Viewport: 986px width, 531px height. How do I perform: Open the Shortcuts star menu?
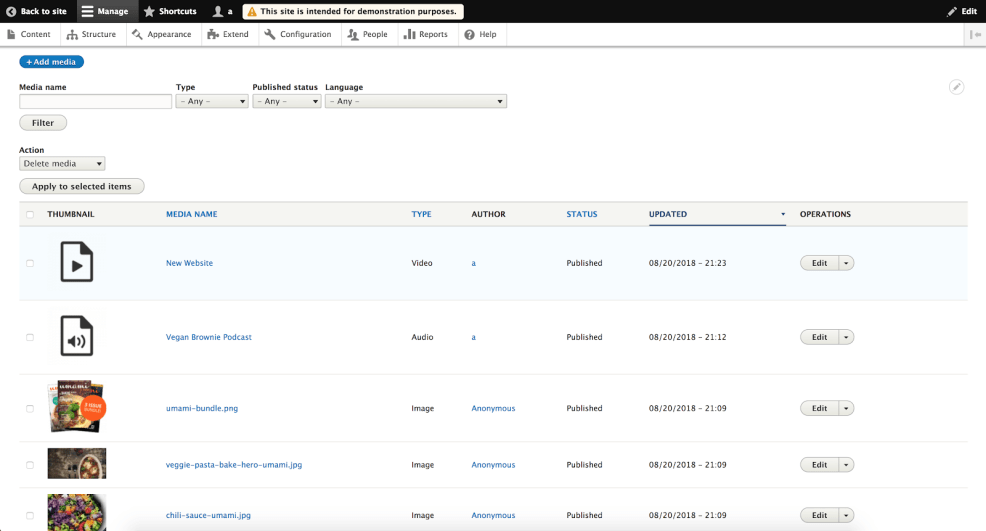tap(149, 11)
